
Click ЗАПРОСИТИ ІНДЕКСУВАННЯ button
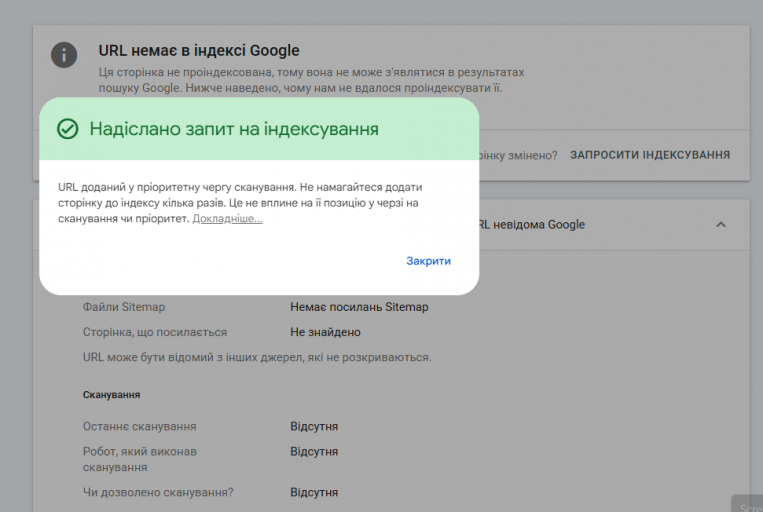pyautogui.click(x=650, y=155)
